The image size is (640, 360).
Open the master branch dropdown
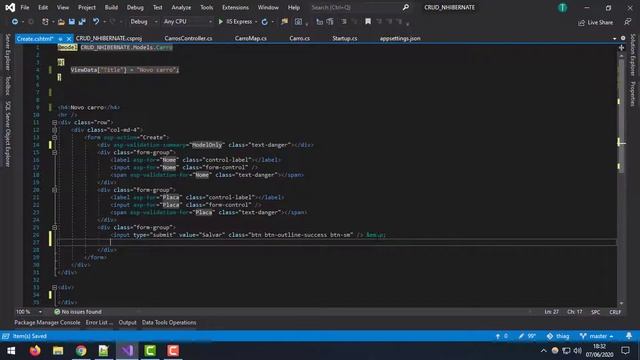pos(596,336)
